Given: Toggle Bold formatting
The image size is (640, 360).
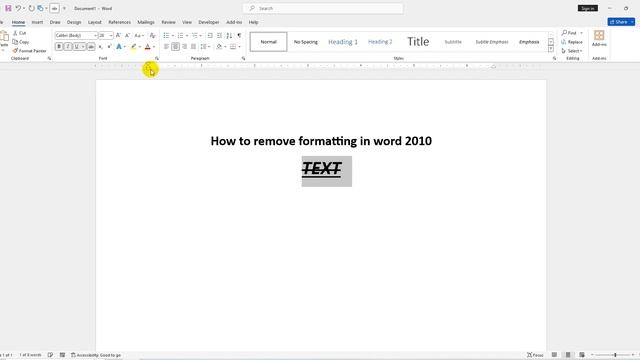Looking at the screenshot, I should click(59, 47).
